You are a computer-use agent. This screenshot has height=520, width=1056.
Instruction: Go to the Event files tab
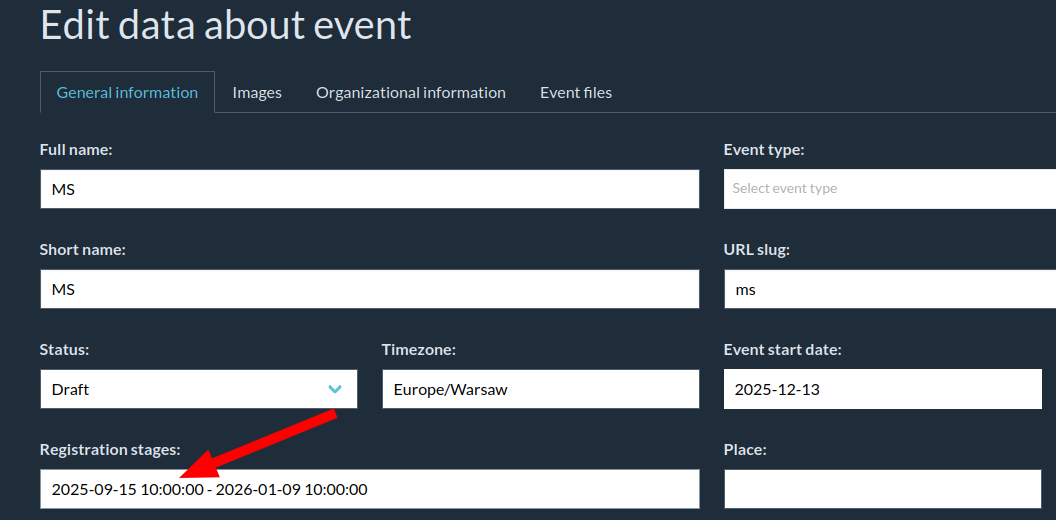coord(576,92)
